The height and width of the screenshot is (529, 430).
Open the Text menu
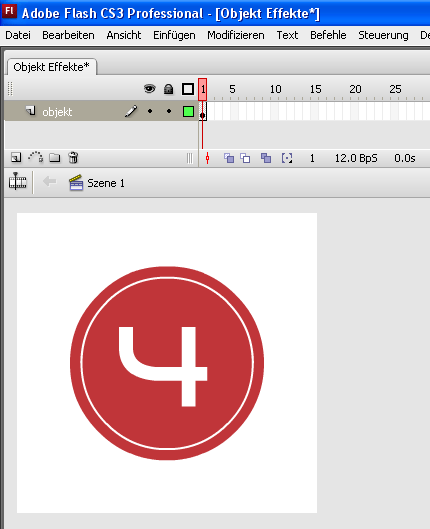coord(287,35)
